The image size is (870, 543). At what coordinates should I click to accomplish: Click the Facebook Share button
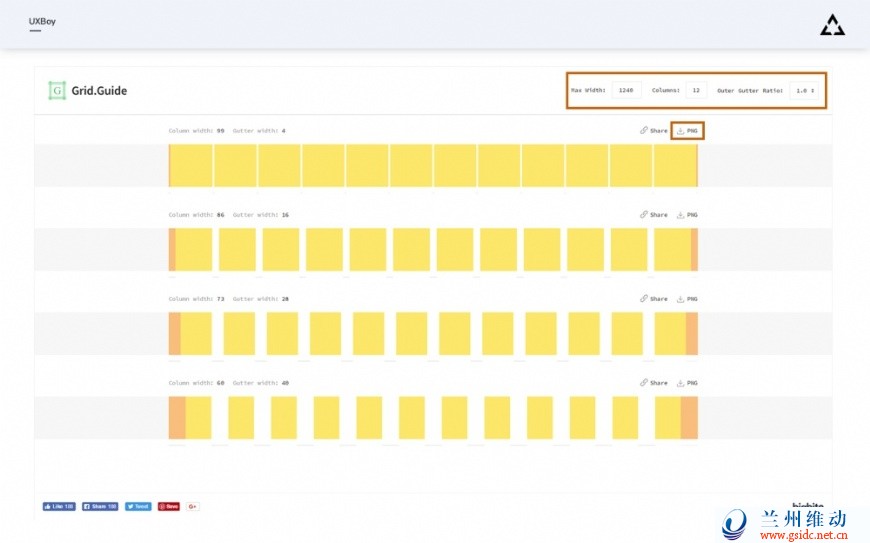click(100, 507)
